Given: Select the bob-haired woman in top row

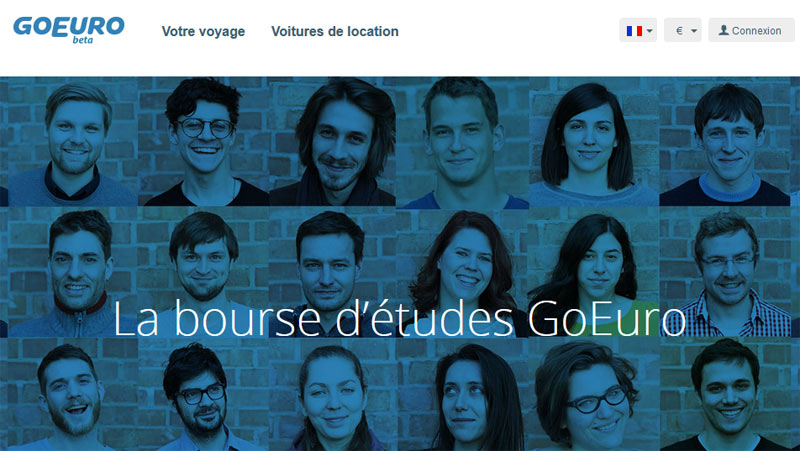Looking at the screenshot, I should [x=593, y=142].
